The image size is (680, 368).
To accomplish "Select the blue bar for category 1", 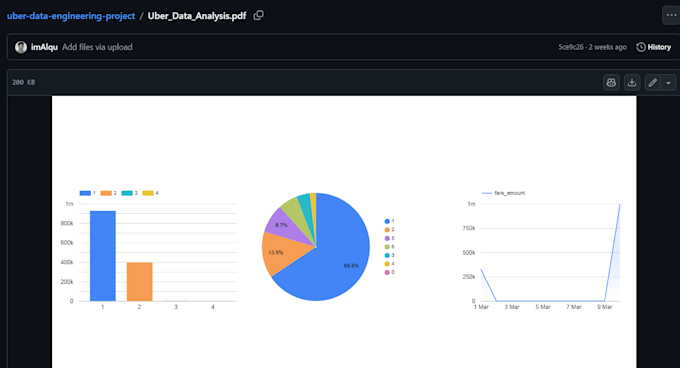I will (103, 256).
